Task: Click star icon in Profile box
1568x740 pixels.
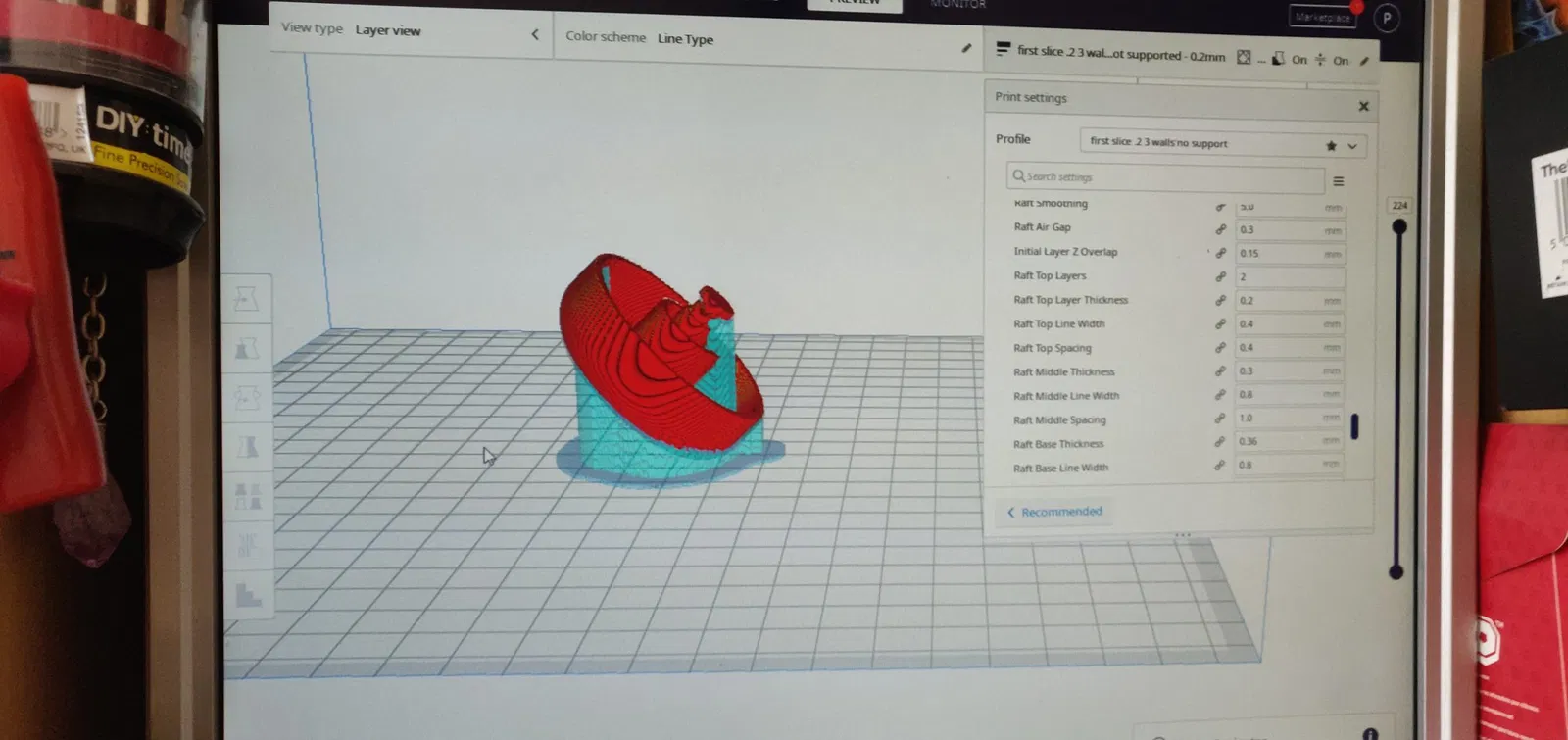Action: tap(1331, 146)
